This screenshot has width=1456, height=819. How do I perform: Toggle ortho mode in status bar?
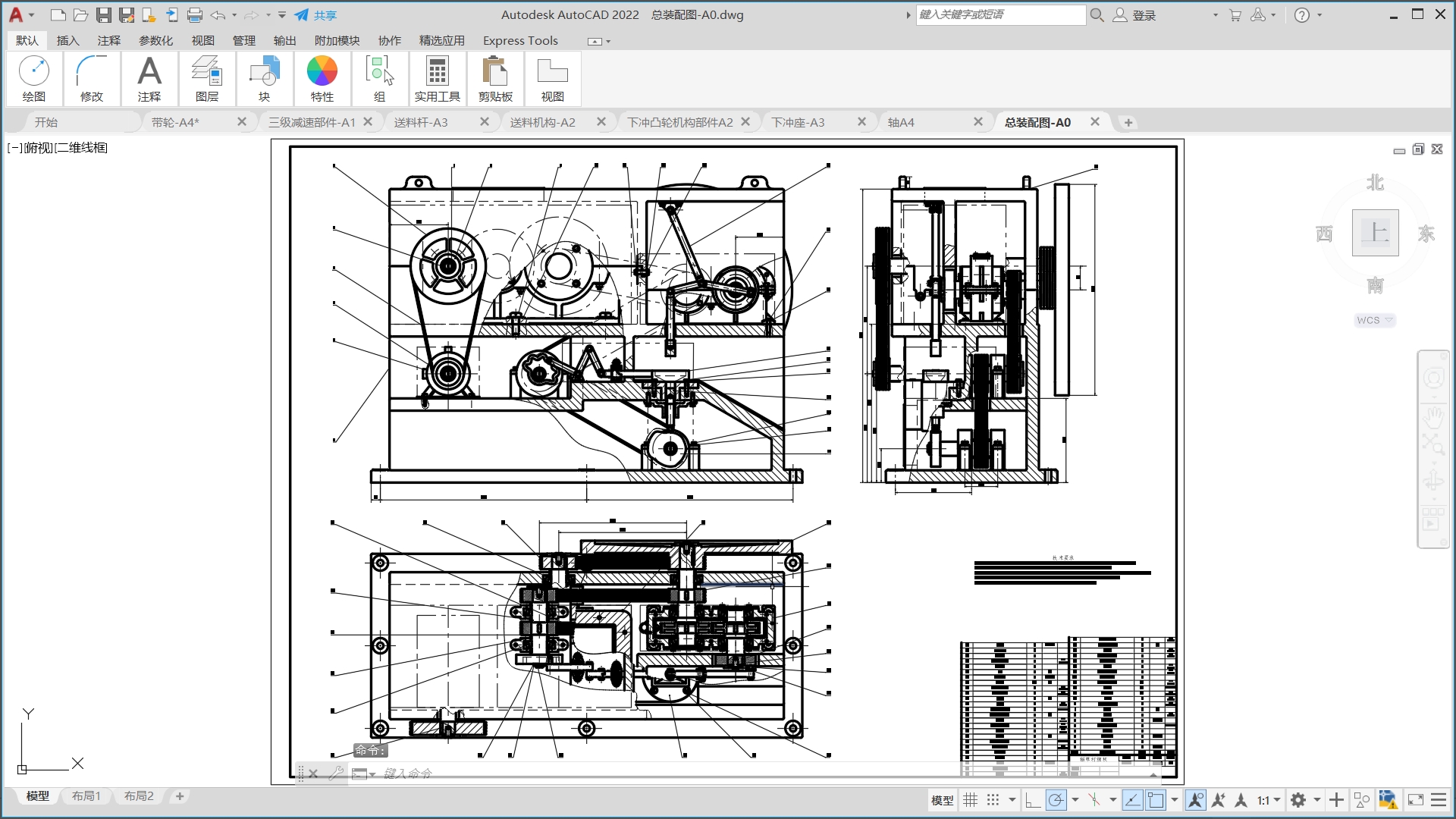[x=1033, y=800]
